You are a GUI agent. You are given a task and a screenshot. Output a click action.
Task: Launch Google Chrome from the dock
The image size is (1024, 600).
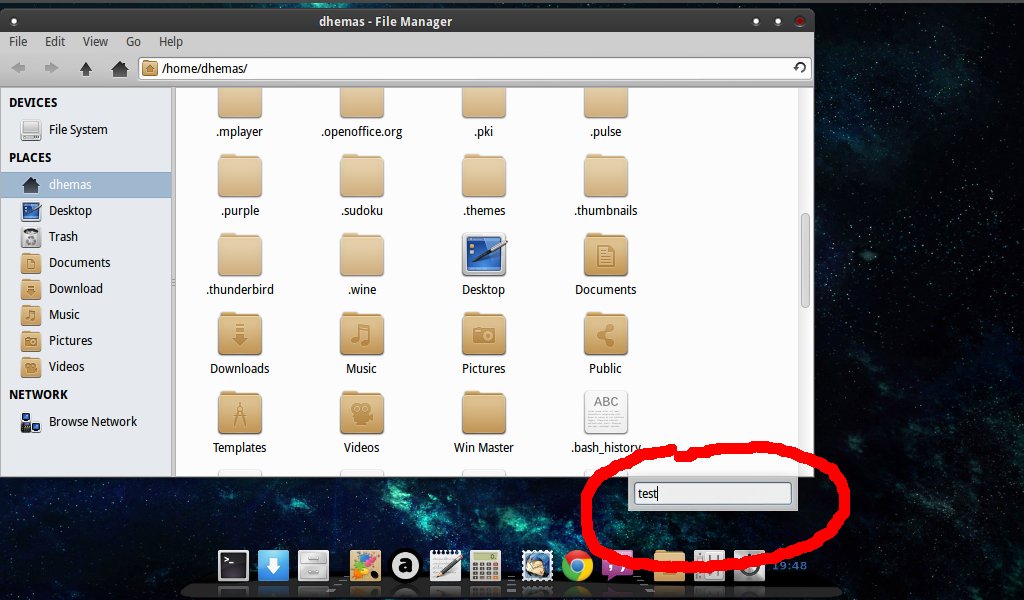click(577, 566)
